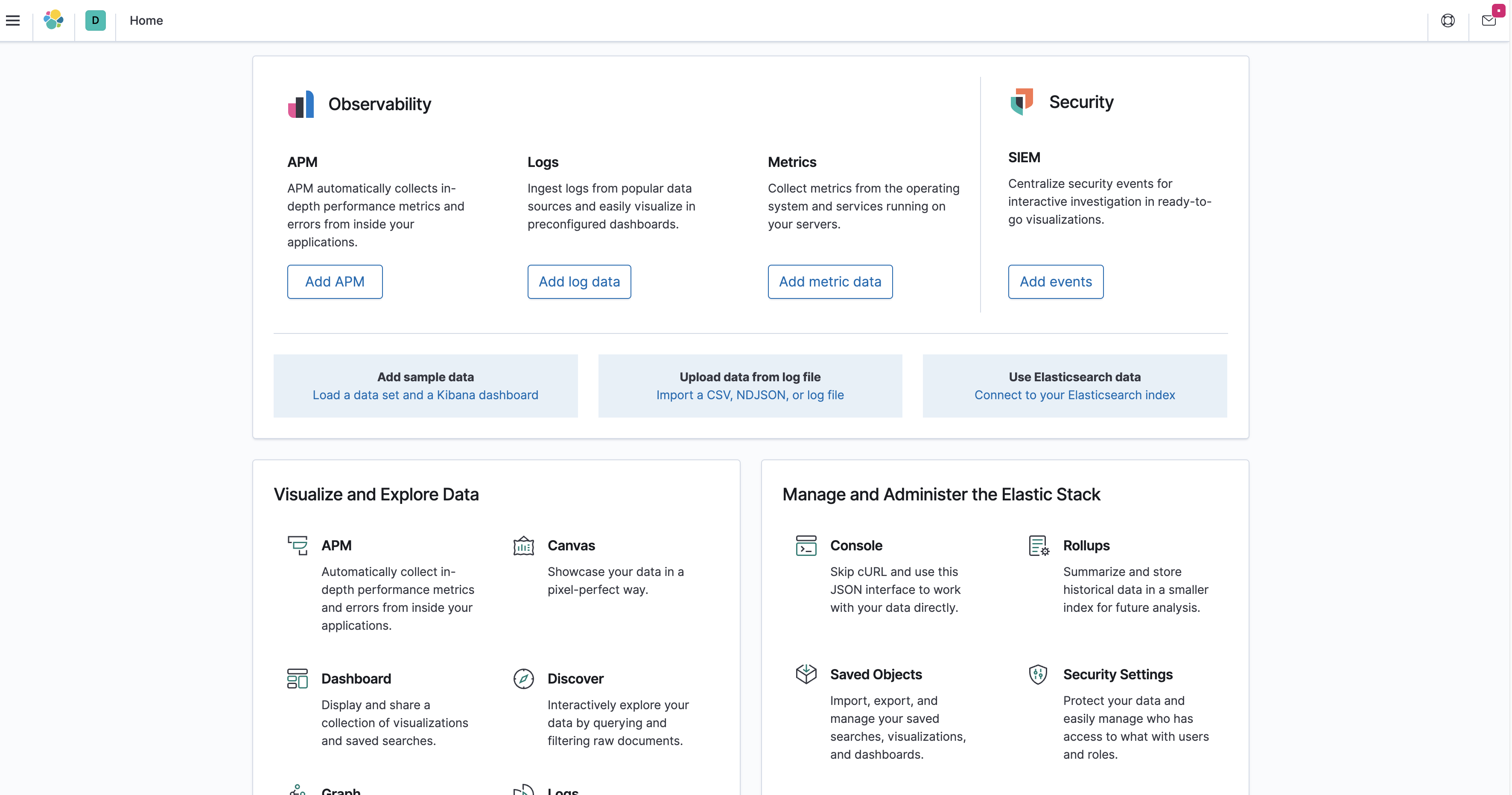Click the Security Settings shield icon
The height and width of the screenshot is (795, 1512).
[1038, 674]
